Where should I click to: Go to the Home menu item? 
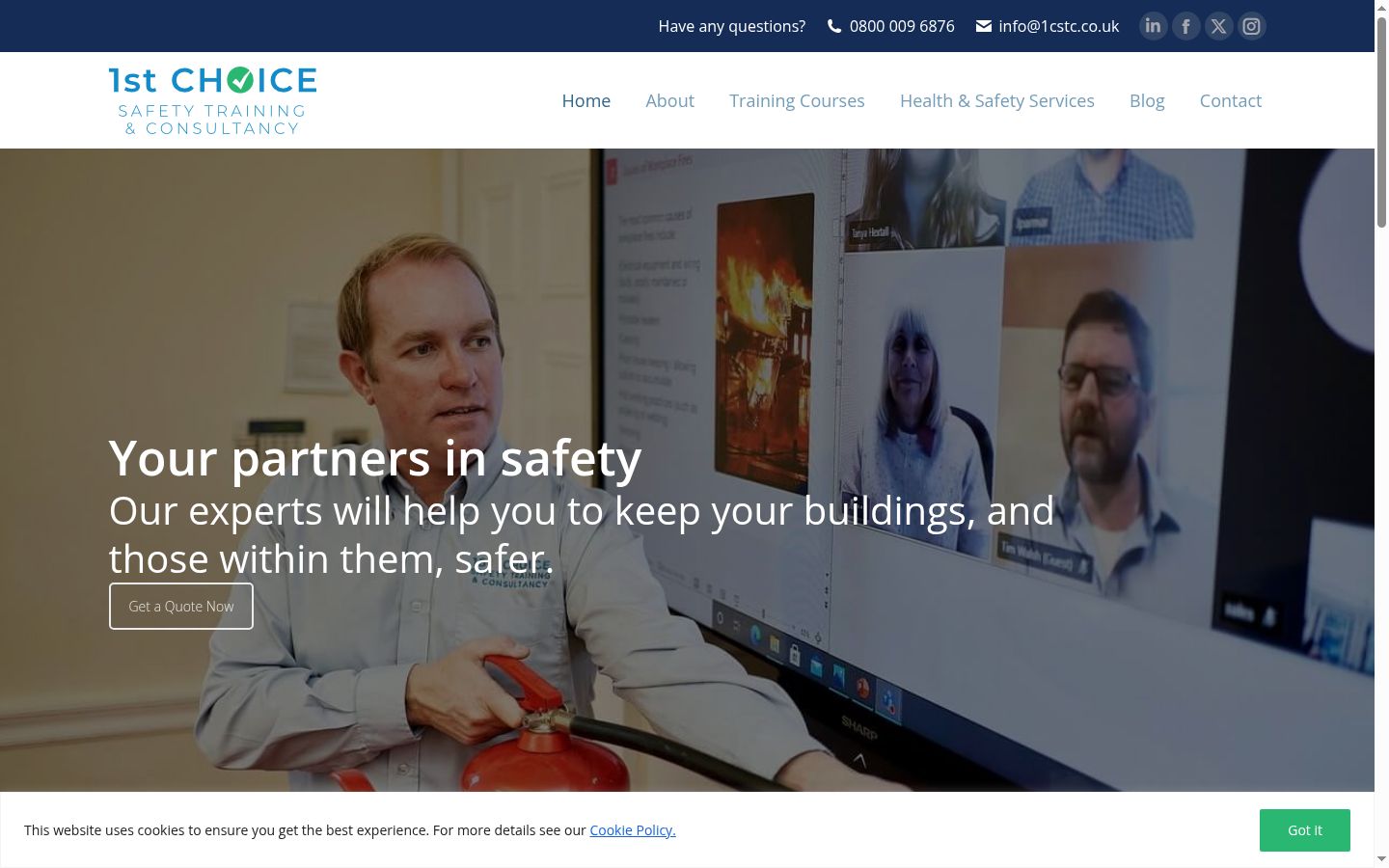[x=586, y=100]
